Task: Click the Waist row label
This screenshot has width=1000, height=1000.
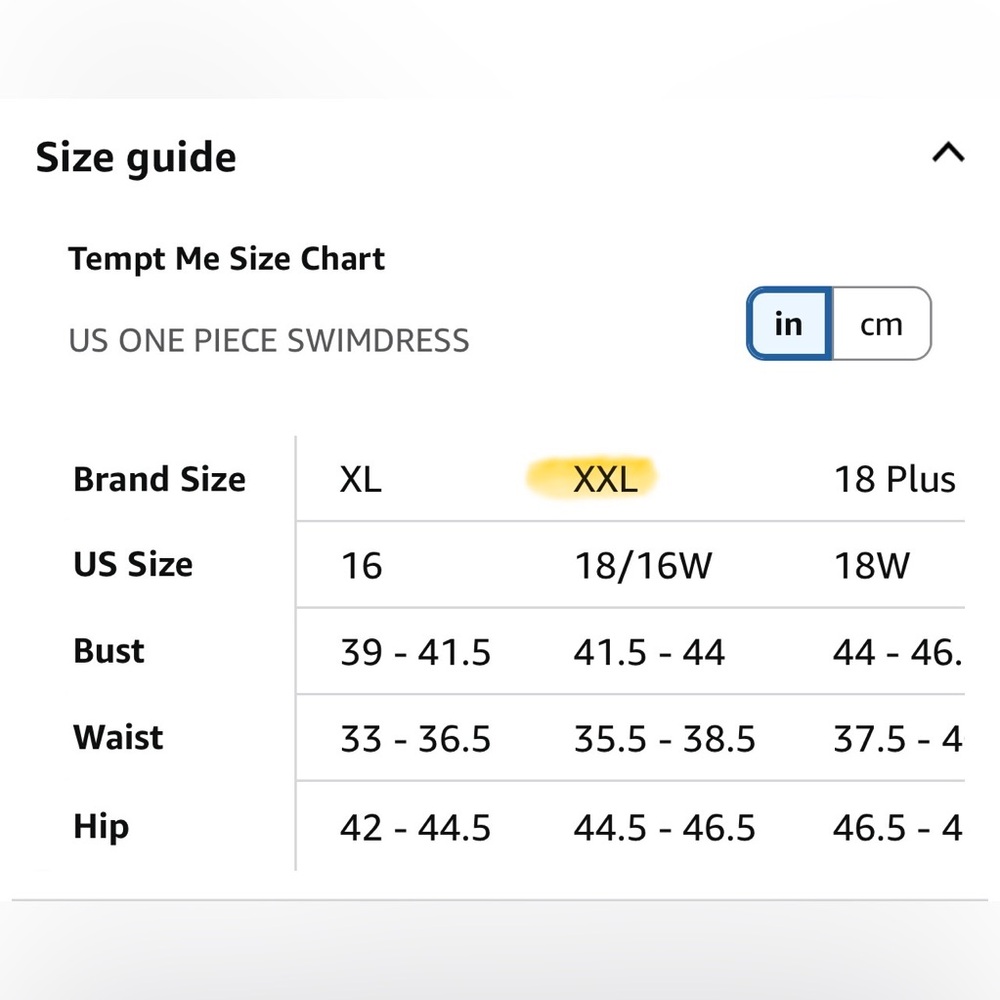Action: [117, 738]
